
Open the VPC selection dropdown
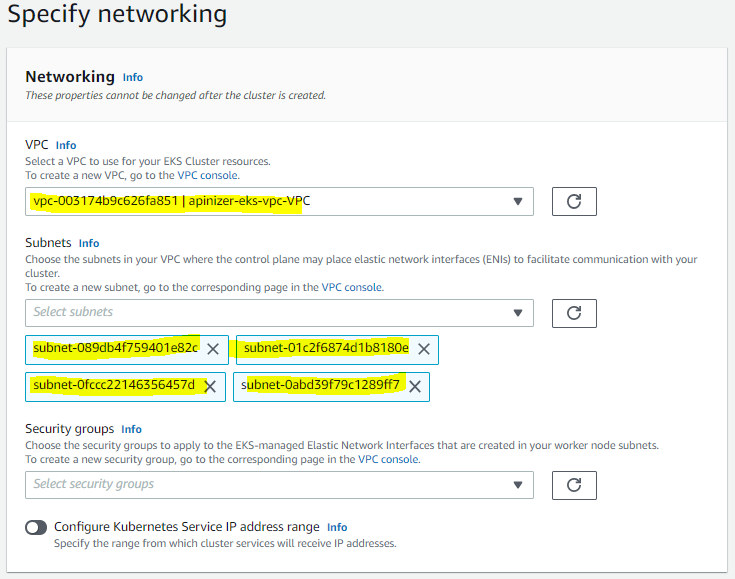279,201
